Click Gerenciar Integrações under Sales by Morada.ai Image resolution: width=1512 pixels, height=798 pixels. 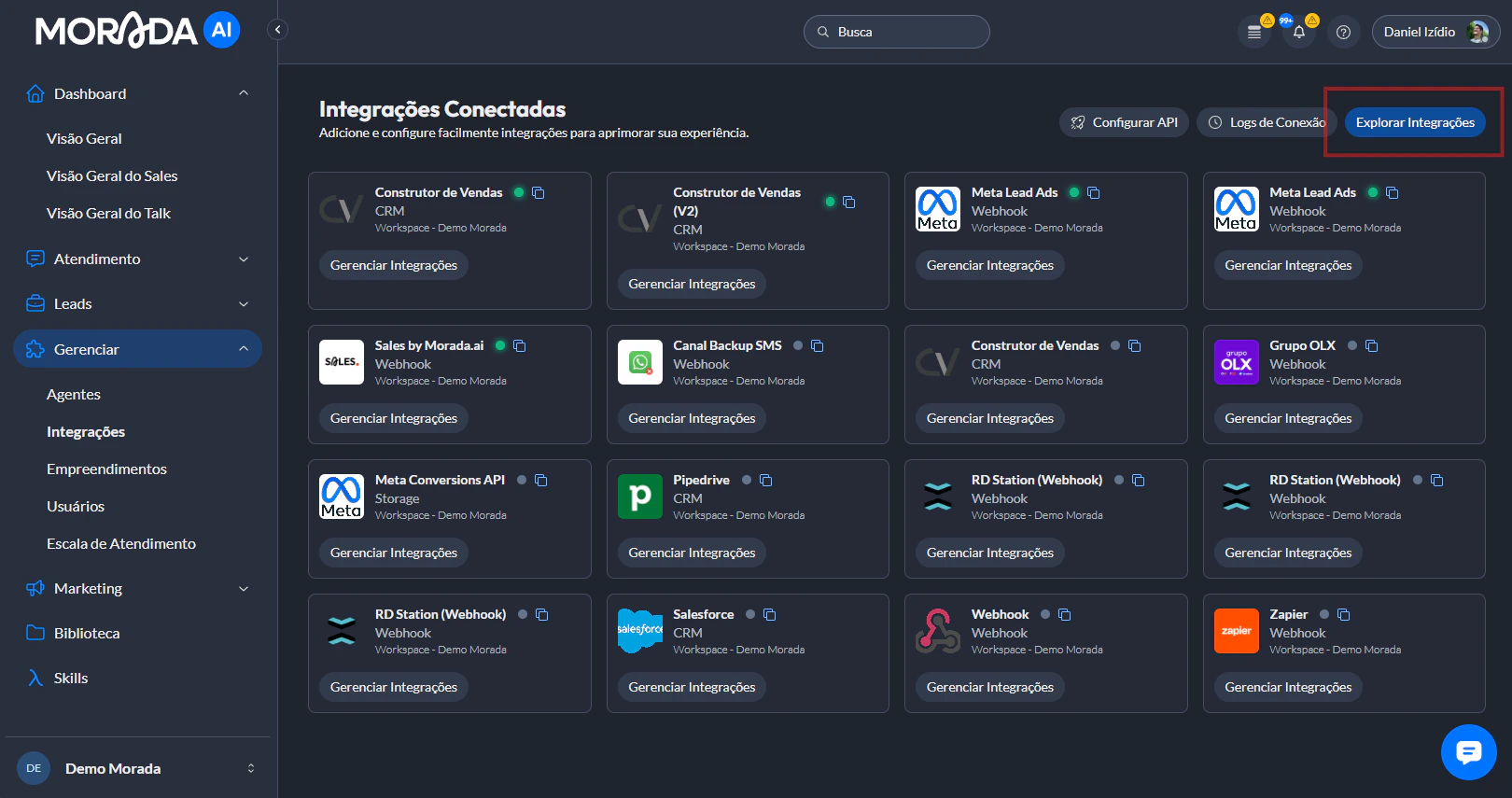coord(394,418)
